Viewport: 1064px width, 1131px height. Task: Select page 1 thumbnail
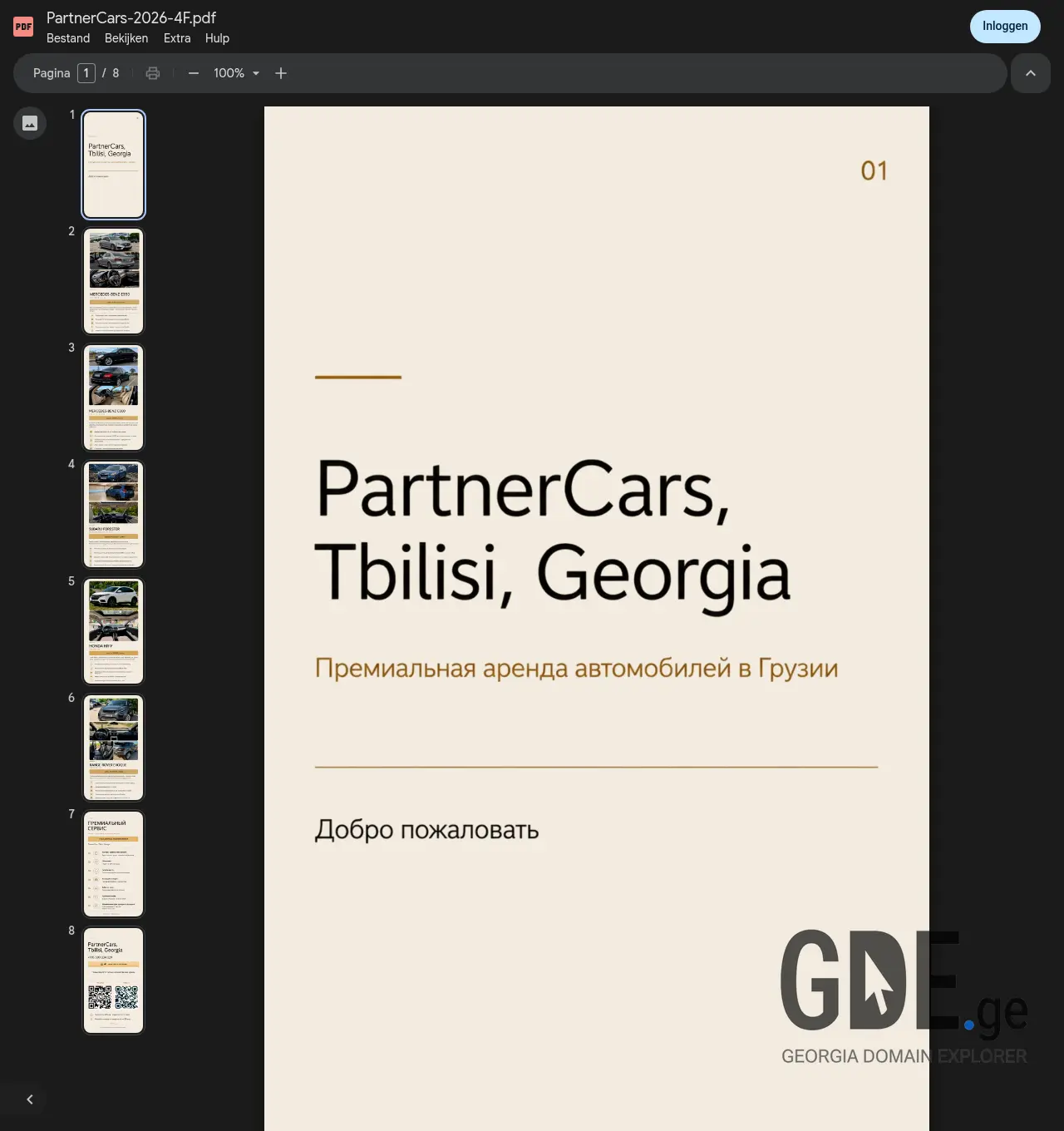point(114,165)
